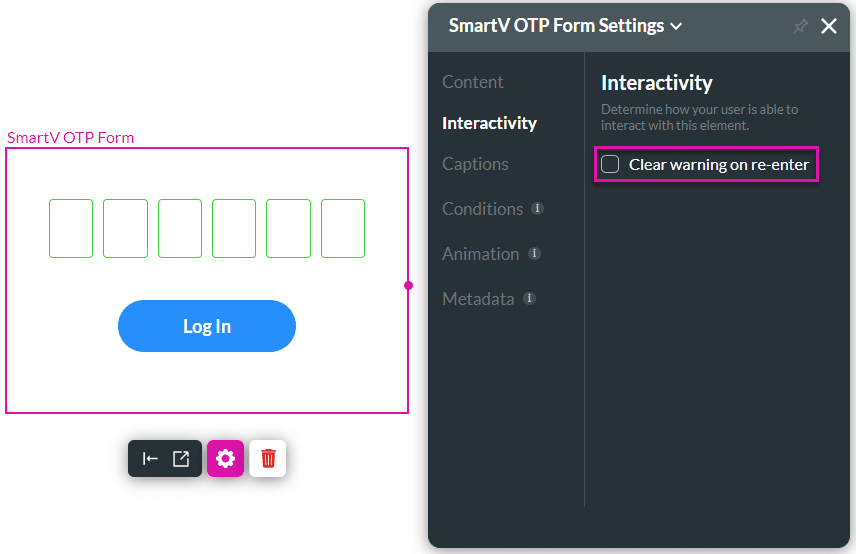This screenshot has width=856, height=554.
Task: Pin the settings panel with the pin icon
Action: click(x=800, y=26)
